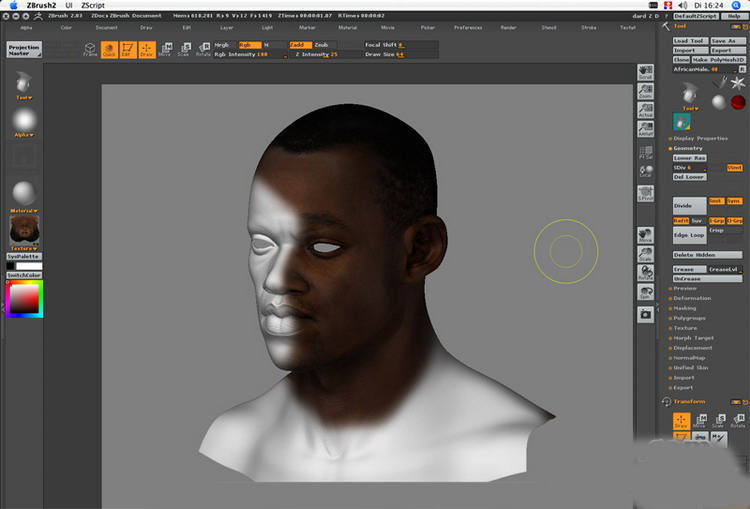
Task: Select the Edit mode icon in top toolbar
Action: coord(127,49)
